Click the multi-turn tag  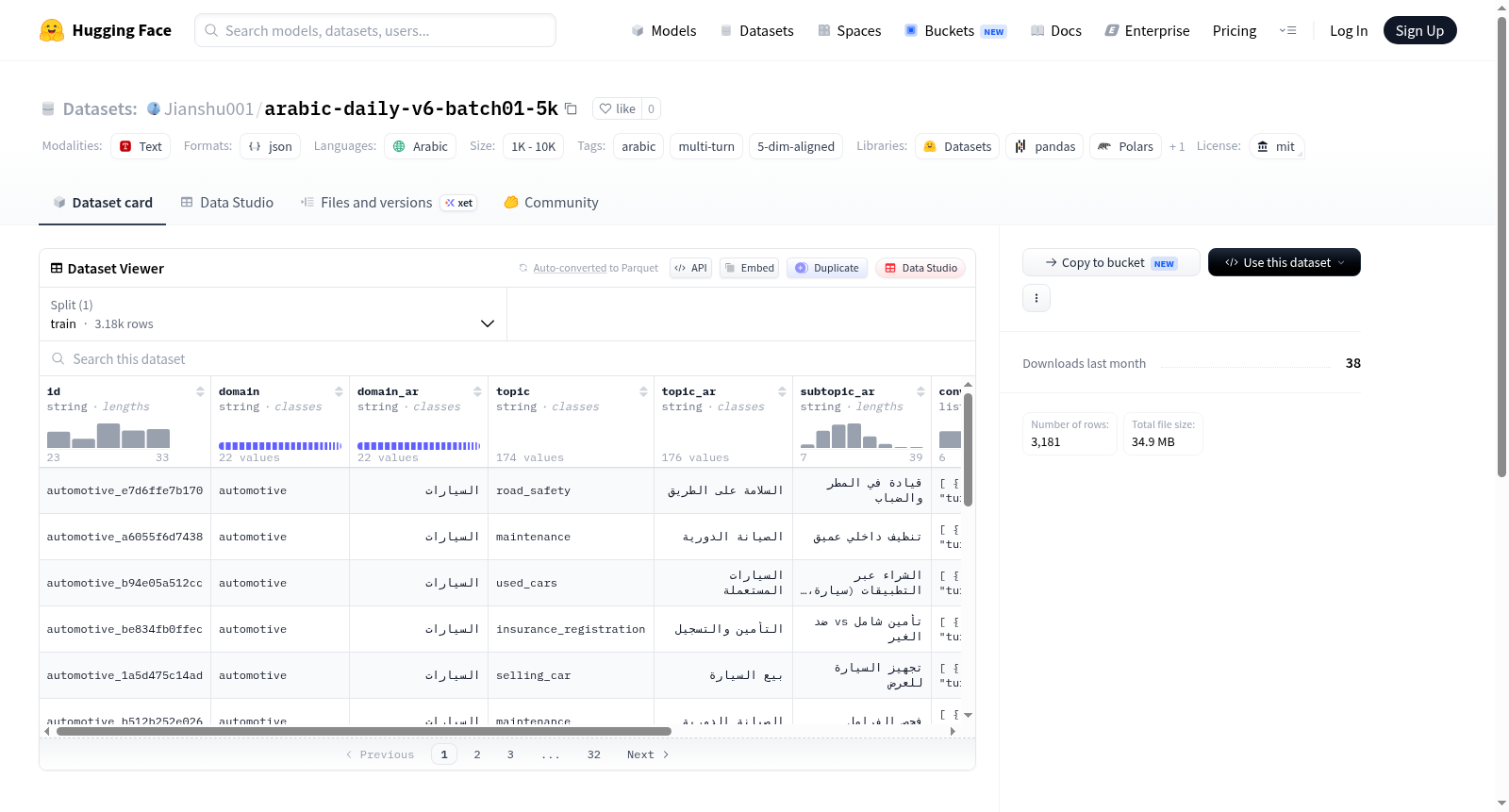pos(706,146)
